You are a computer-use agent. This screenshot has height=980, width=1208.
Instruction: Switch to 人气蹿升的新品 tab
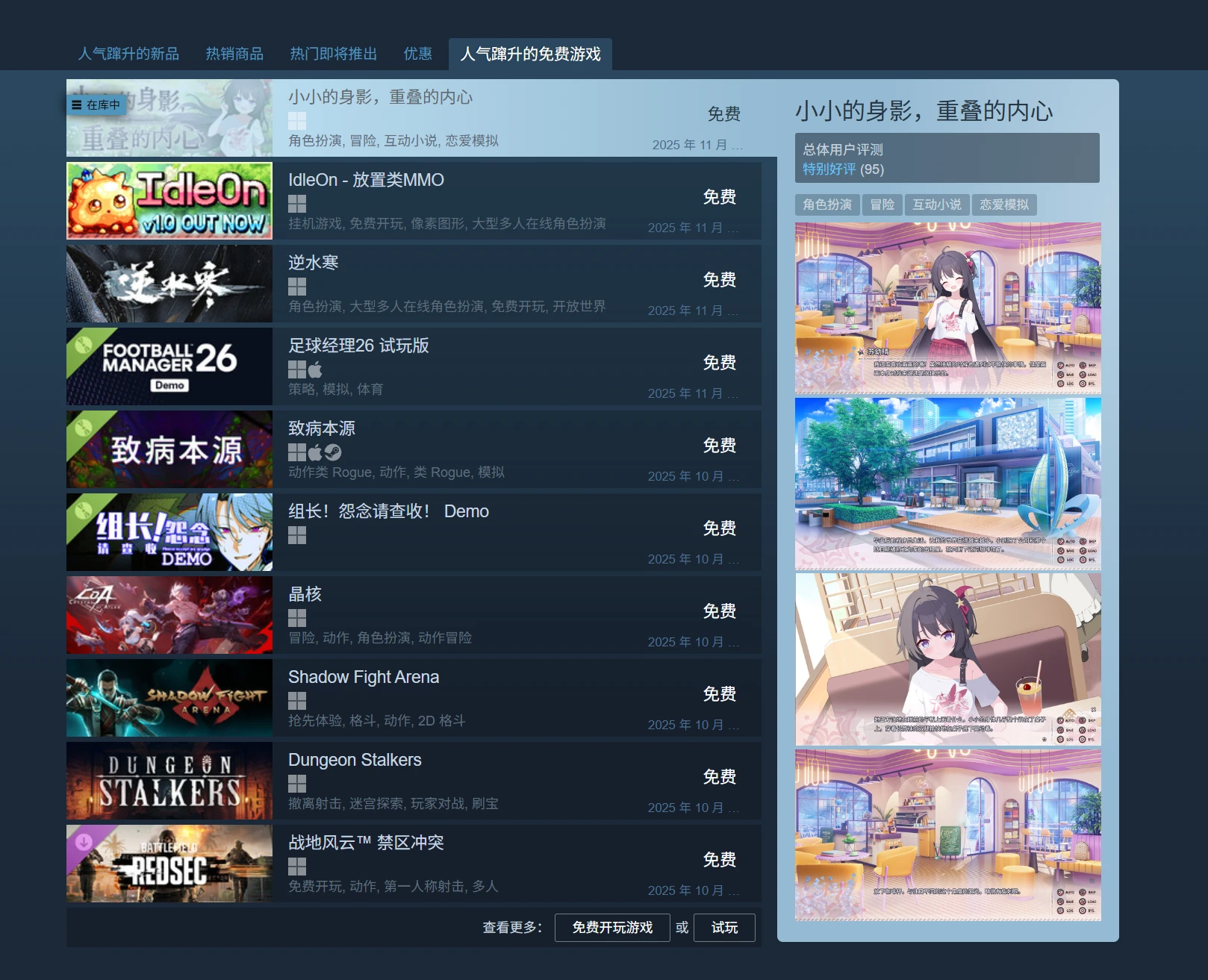tap(128, 54)
